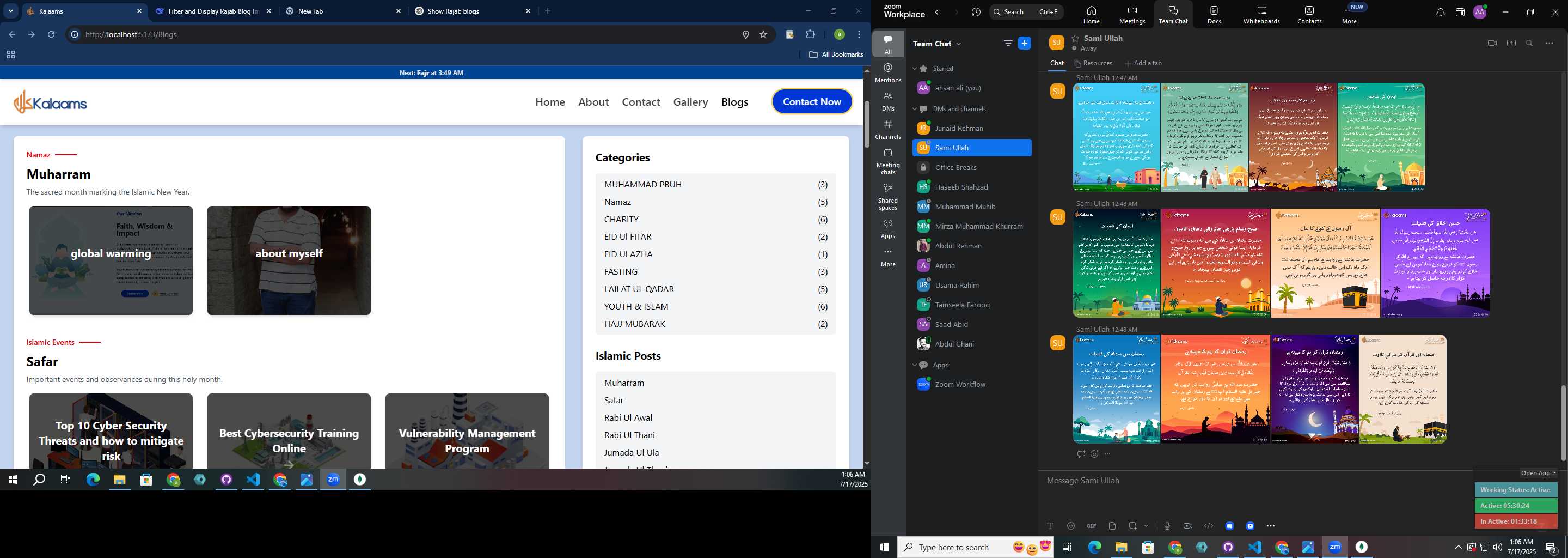Open Shared spaces in Zoom sidebar

888,197
